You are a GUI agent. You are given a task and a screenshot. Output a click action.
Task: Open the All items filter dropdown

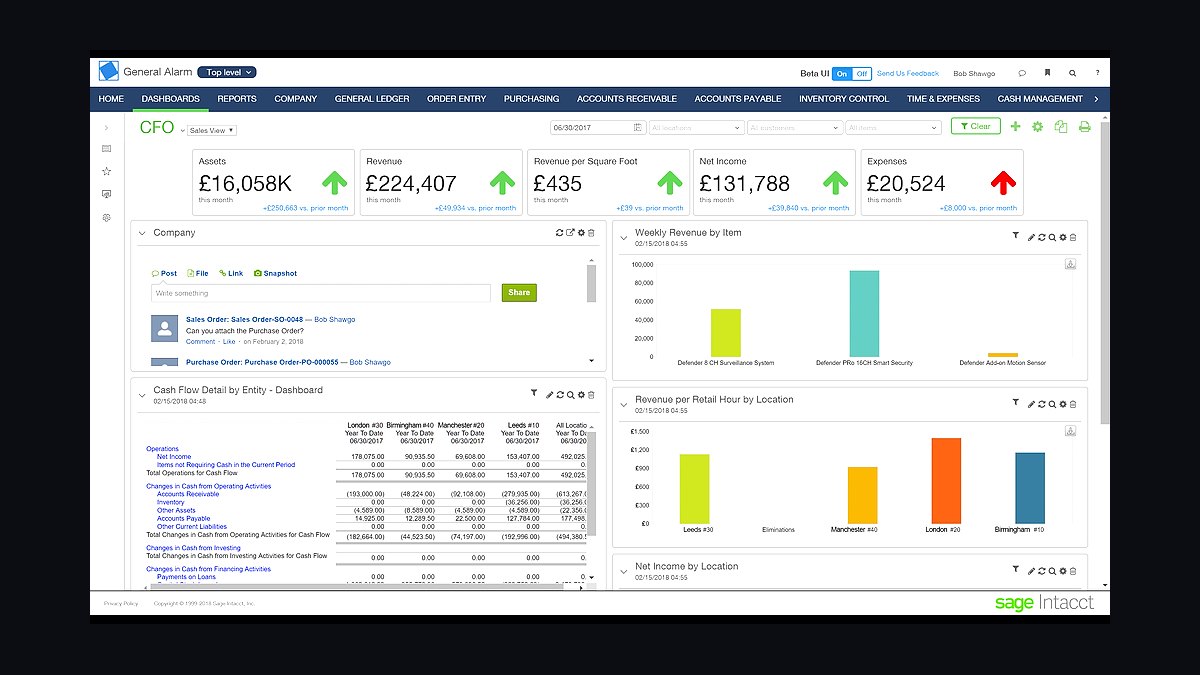(x=893, y=127)
